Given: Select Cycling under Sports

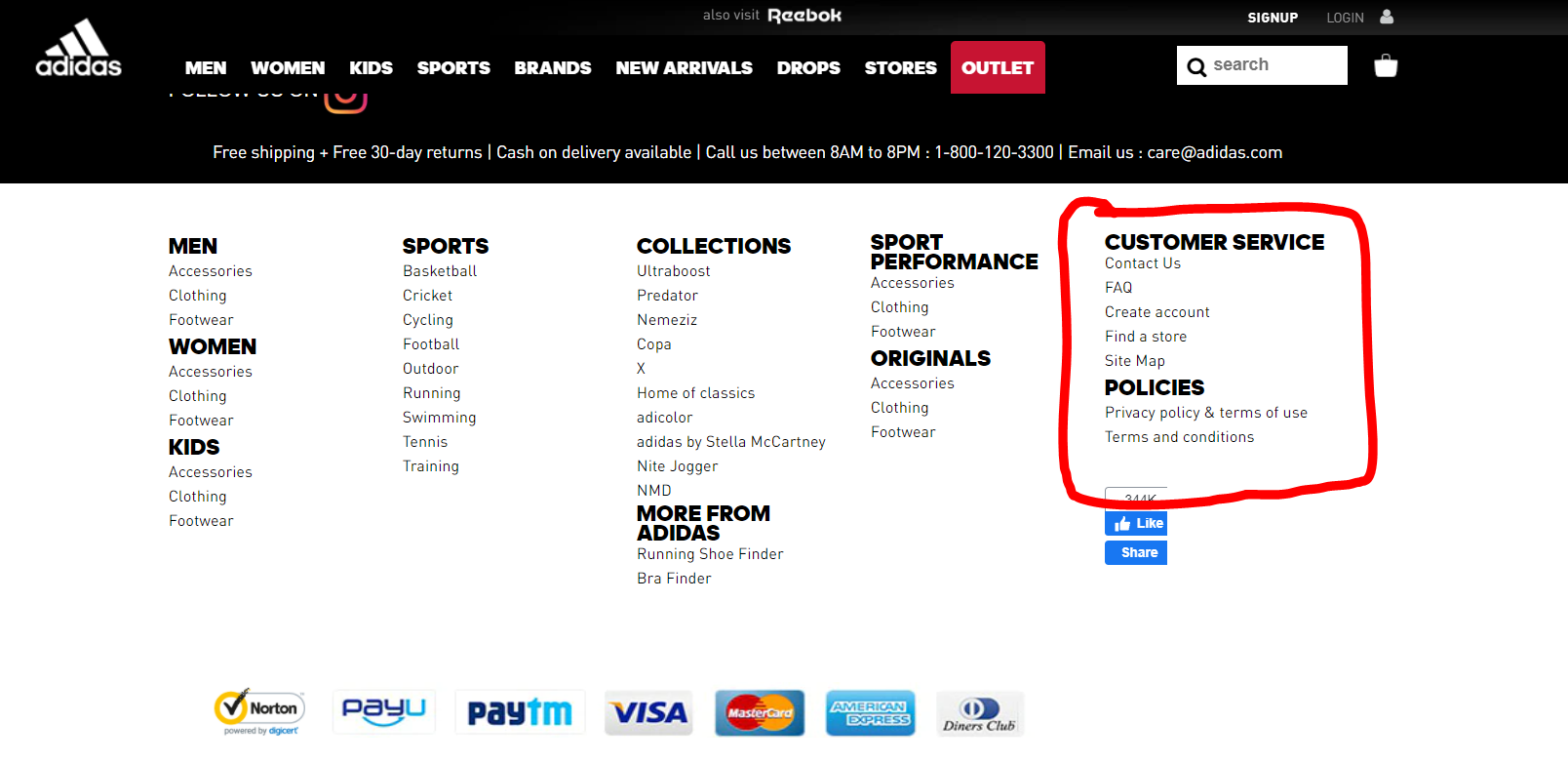Looking at the screenshot, I should pos(428,320).
